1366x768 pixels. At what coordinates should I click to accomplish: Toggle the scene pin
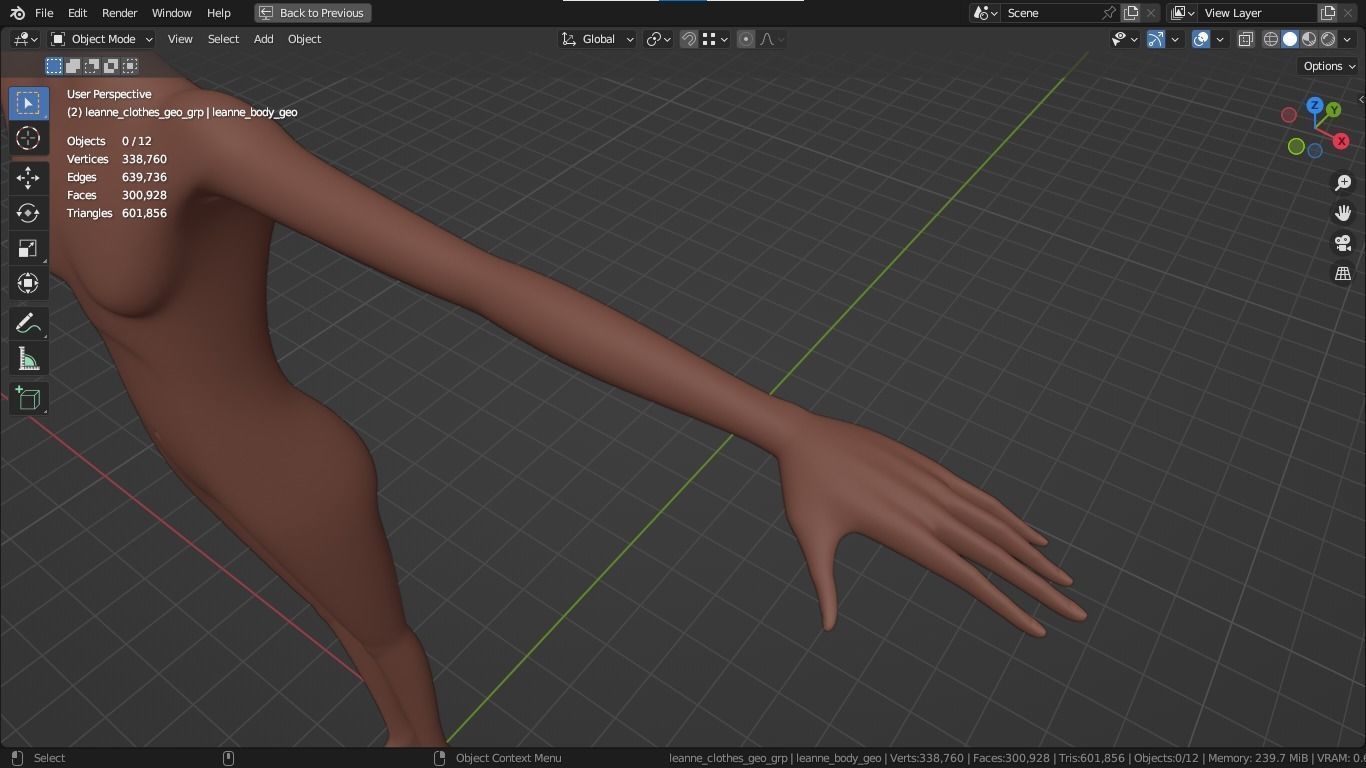1109,13
